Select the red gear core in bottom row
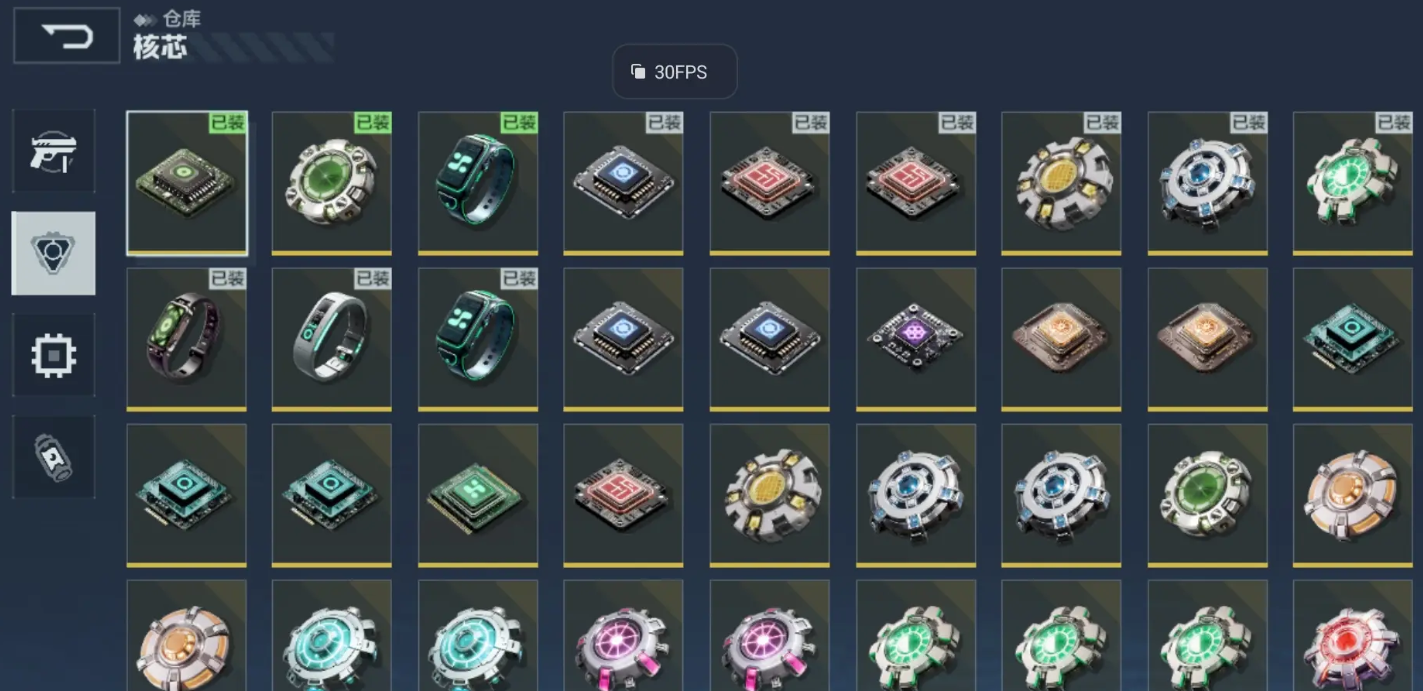Image resolution: width=1423 pixels, height=691 pixels. [1353, 636]
